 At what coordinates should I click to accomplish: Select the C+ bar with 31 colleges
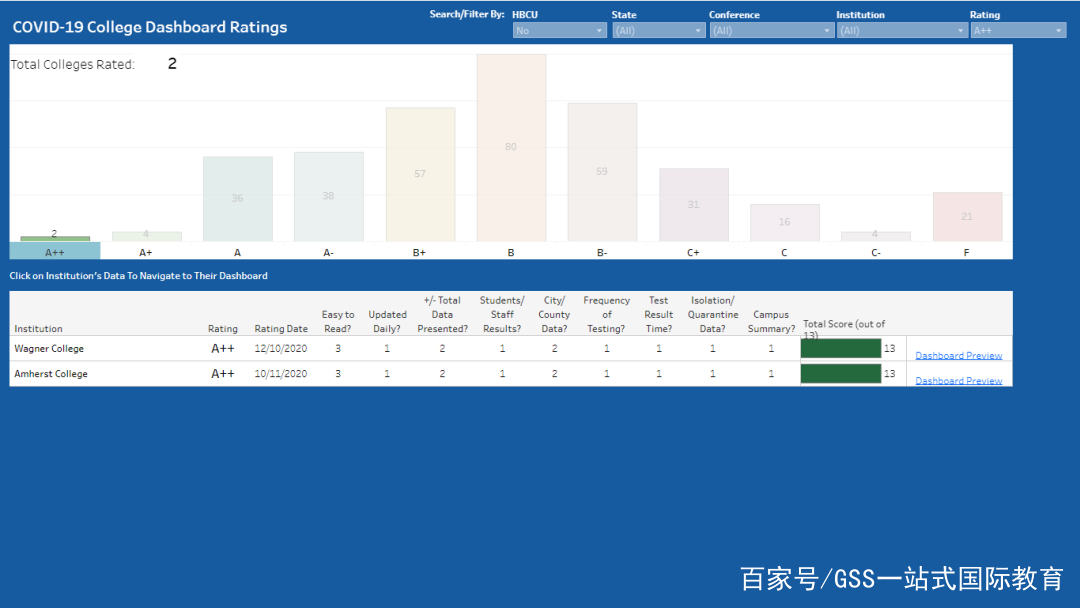coord(693,204)
